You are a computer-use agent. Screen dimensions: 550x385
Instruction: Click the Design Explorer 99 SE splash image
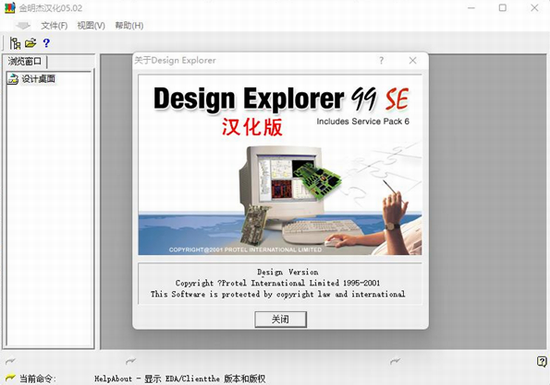[x=280, y=165]
